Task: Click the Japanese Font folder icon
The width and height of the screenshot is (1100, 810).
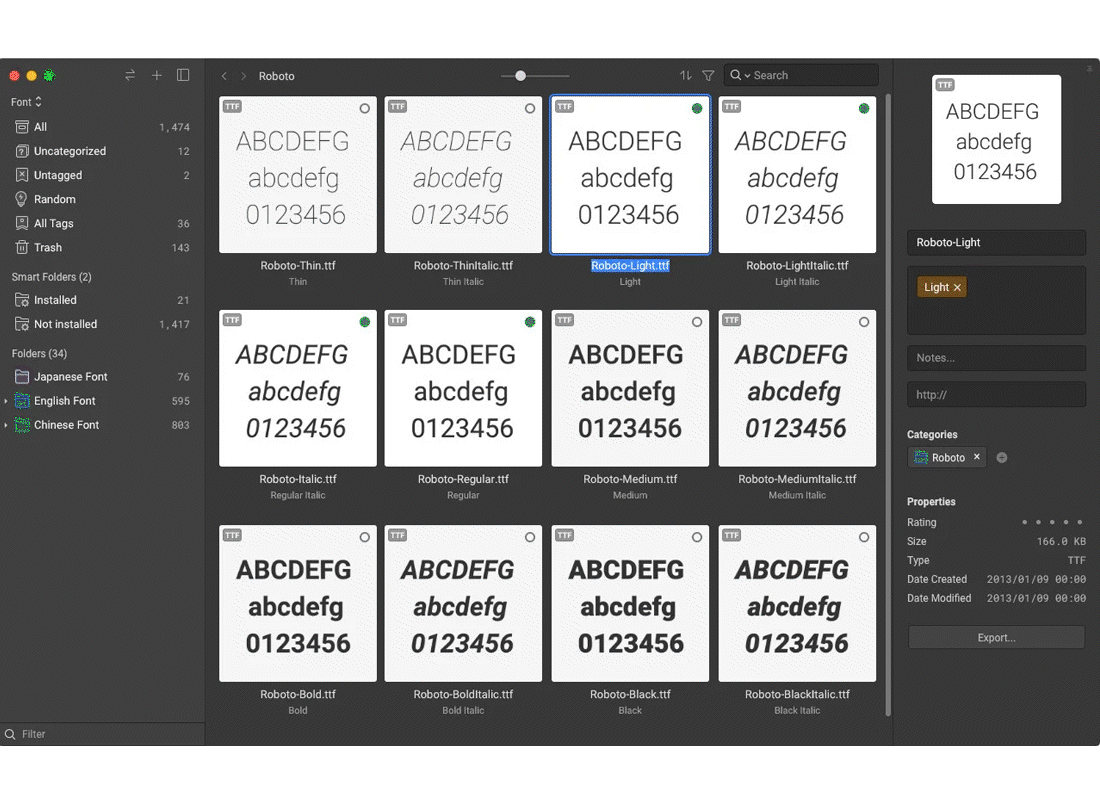Action: point(22,377)
